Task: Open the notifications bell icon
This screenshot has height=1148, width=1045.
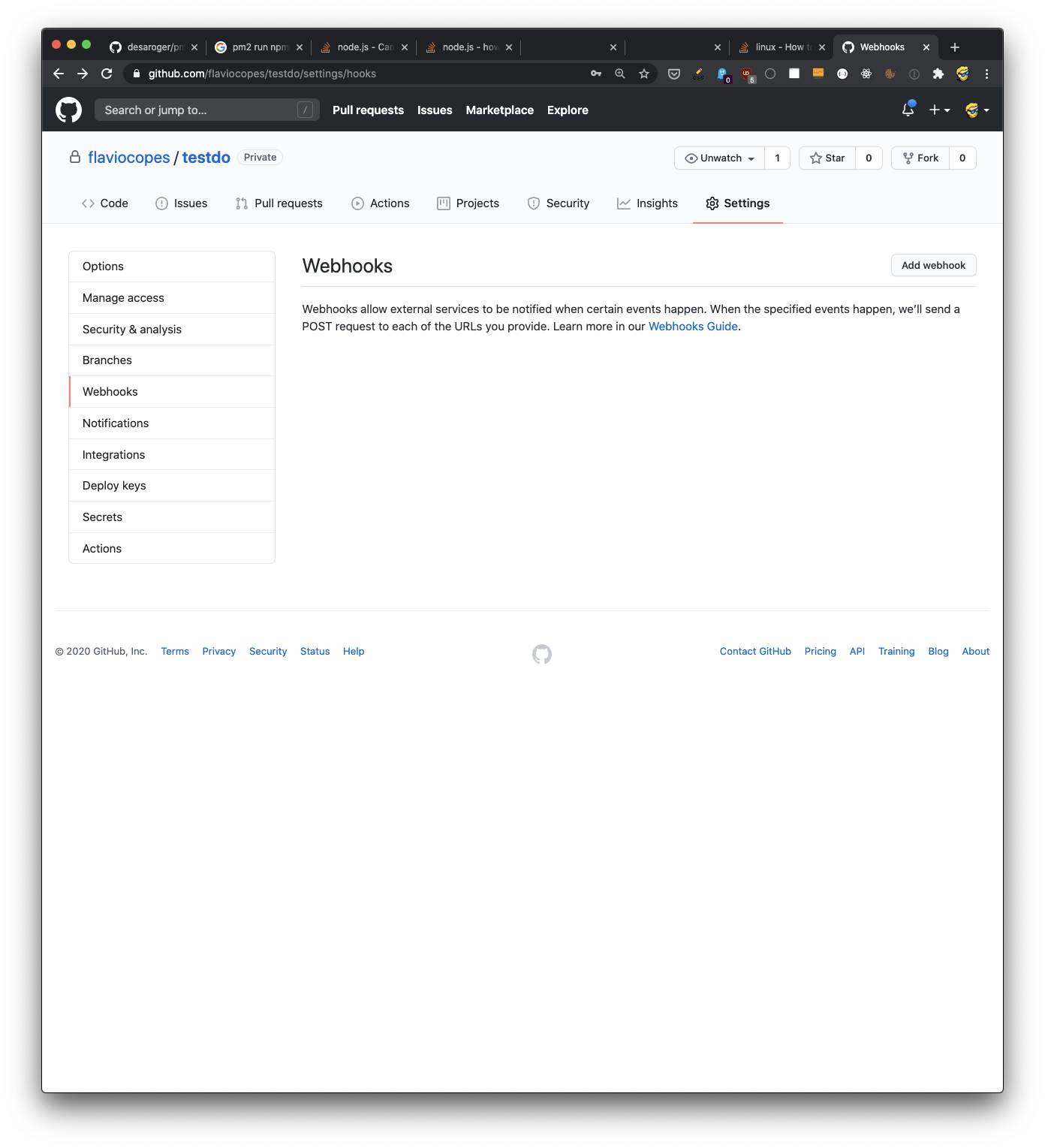Action: point(908,110)
